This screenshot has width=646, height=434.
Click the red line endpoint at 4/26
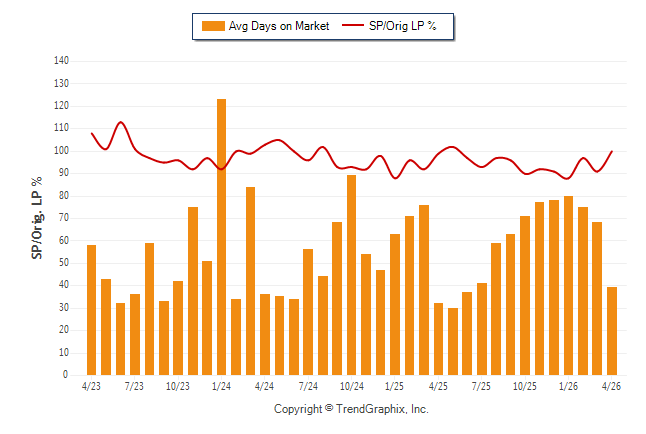pos(612,151)
